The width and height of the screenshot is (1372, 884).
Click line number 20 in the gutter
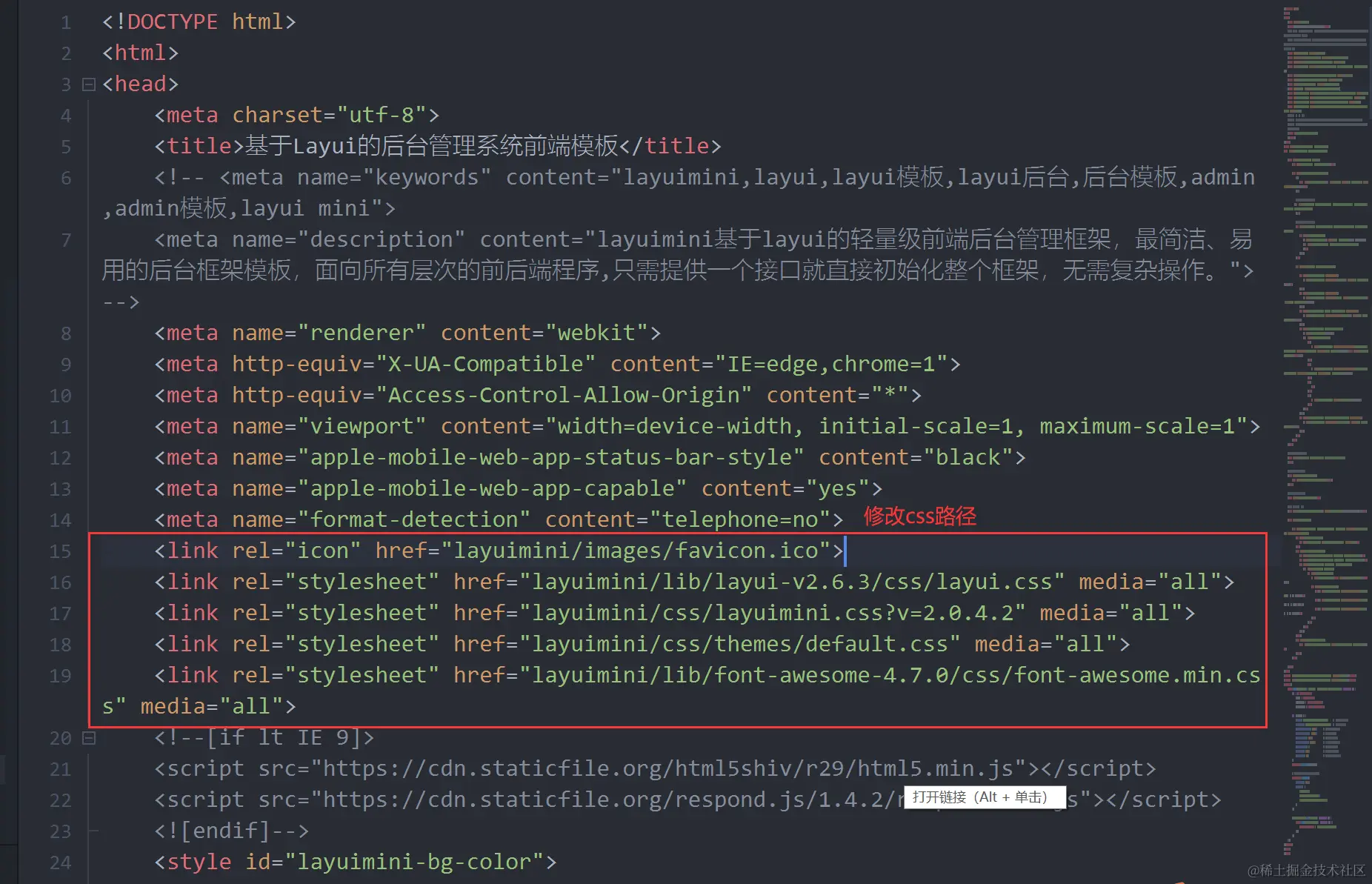[60, 739]
